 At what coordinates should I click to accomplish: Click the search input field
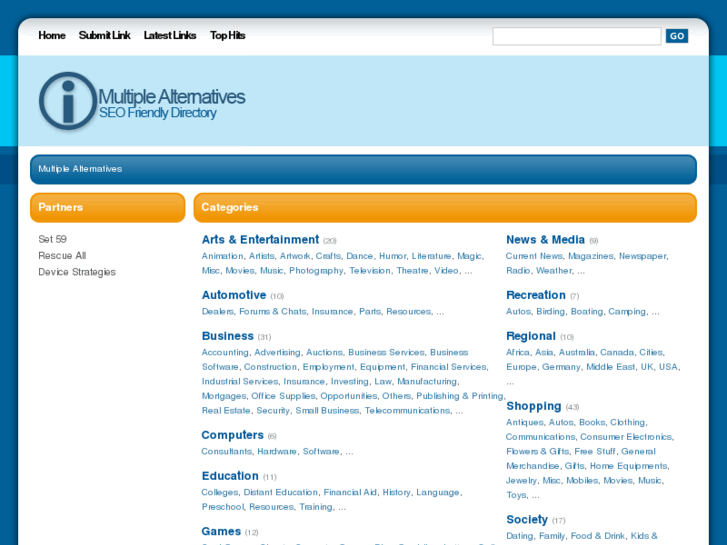577,36
